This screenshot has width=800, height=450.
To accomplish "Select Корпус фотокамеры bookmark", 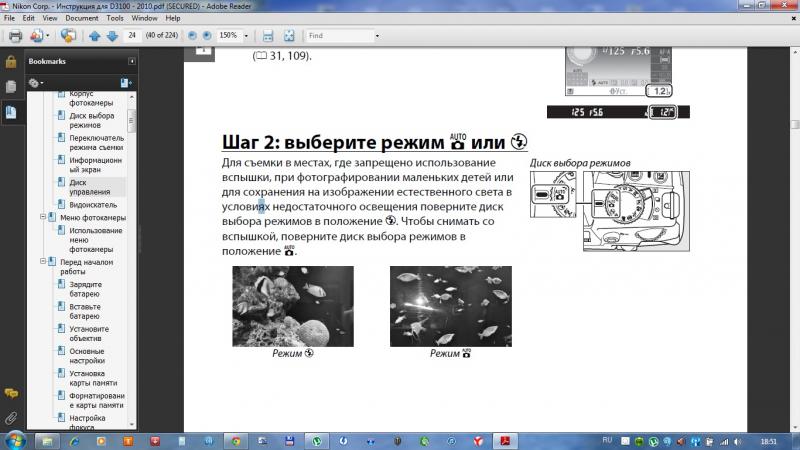I will 91,98.
